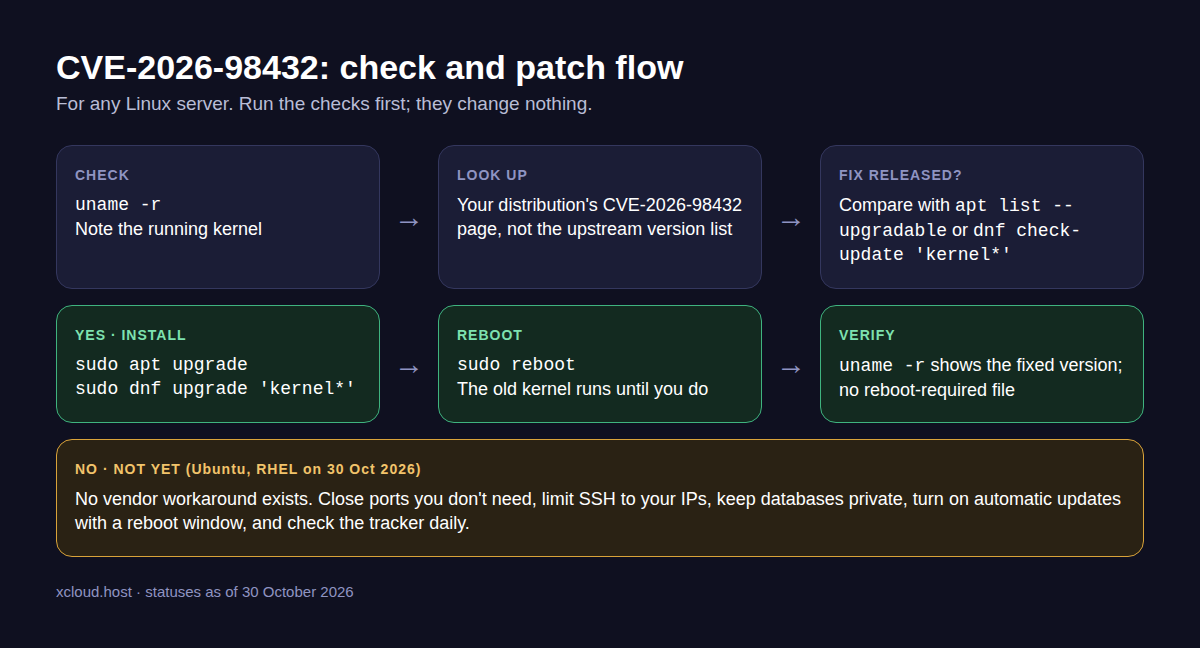Click the "sudo dnf upgrade 'kernel*'" command
The image size is (1200, 648).
pyautogui.click(x=215, y=389)
